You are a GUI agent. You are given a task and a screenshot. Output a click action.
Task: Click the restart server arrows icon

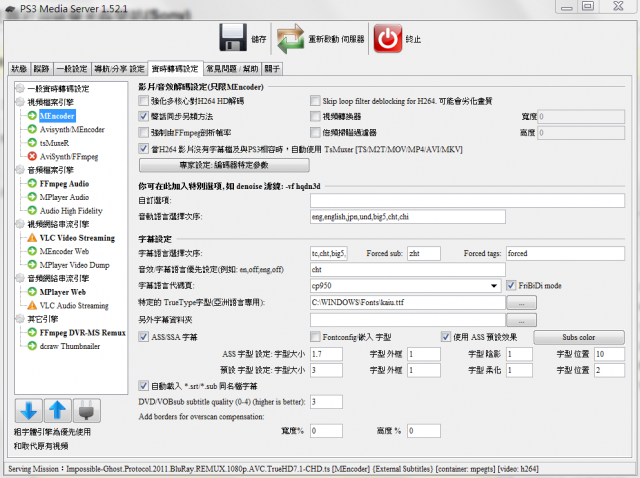point(290,39)
